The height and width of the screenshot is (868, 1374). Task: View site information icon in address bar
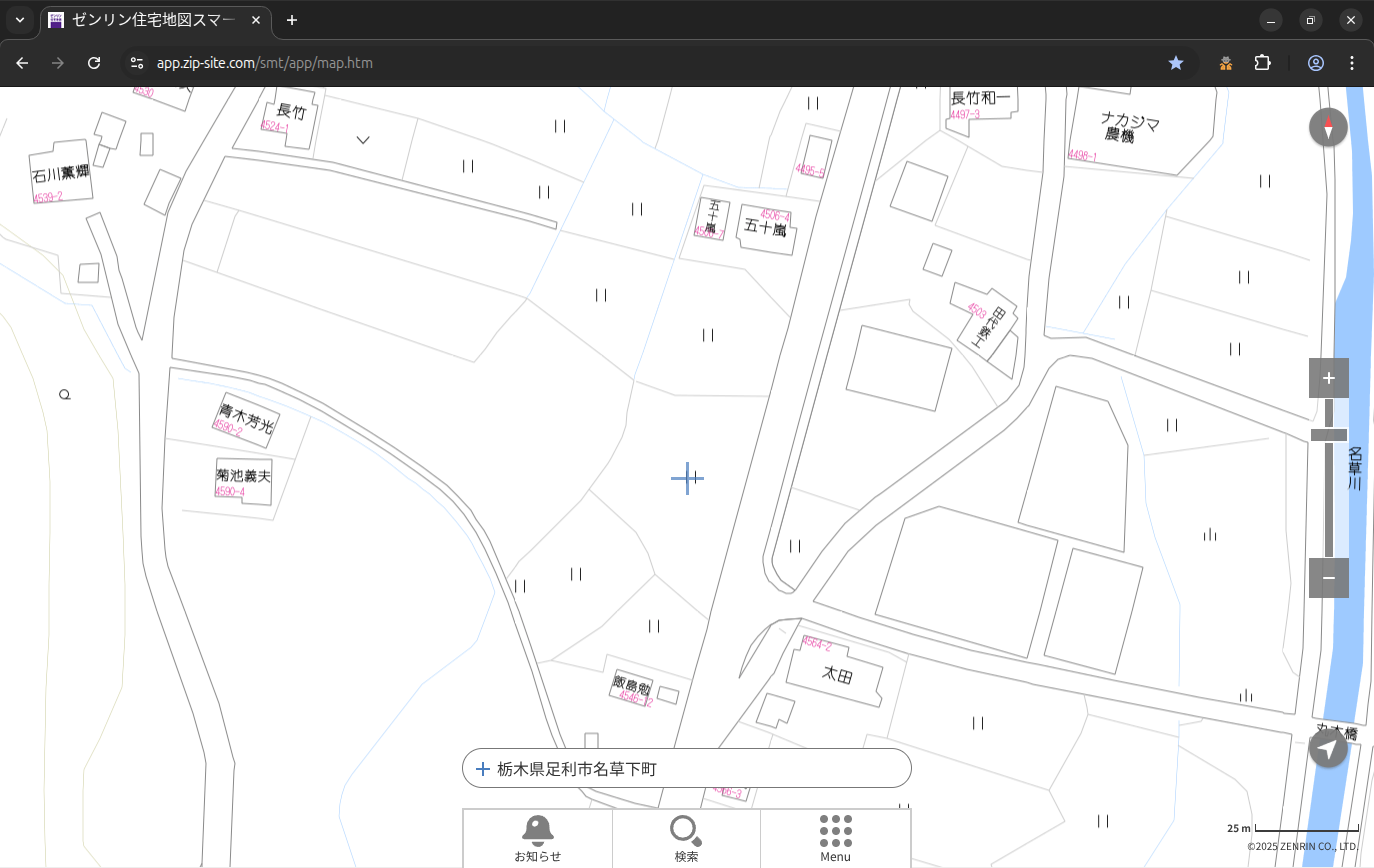pyautogui.click(x=137, y=63)
